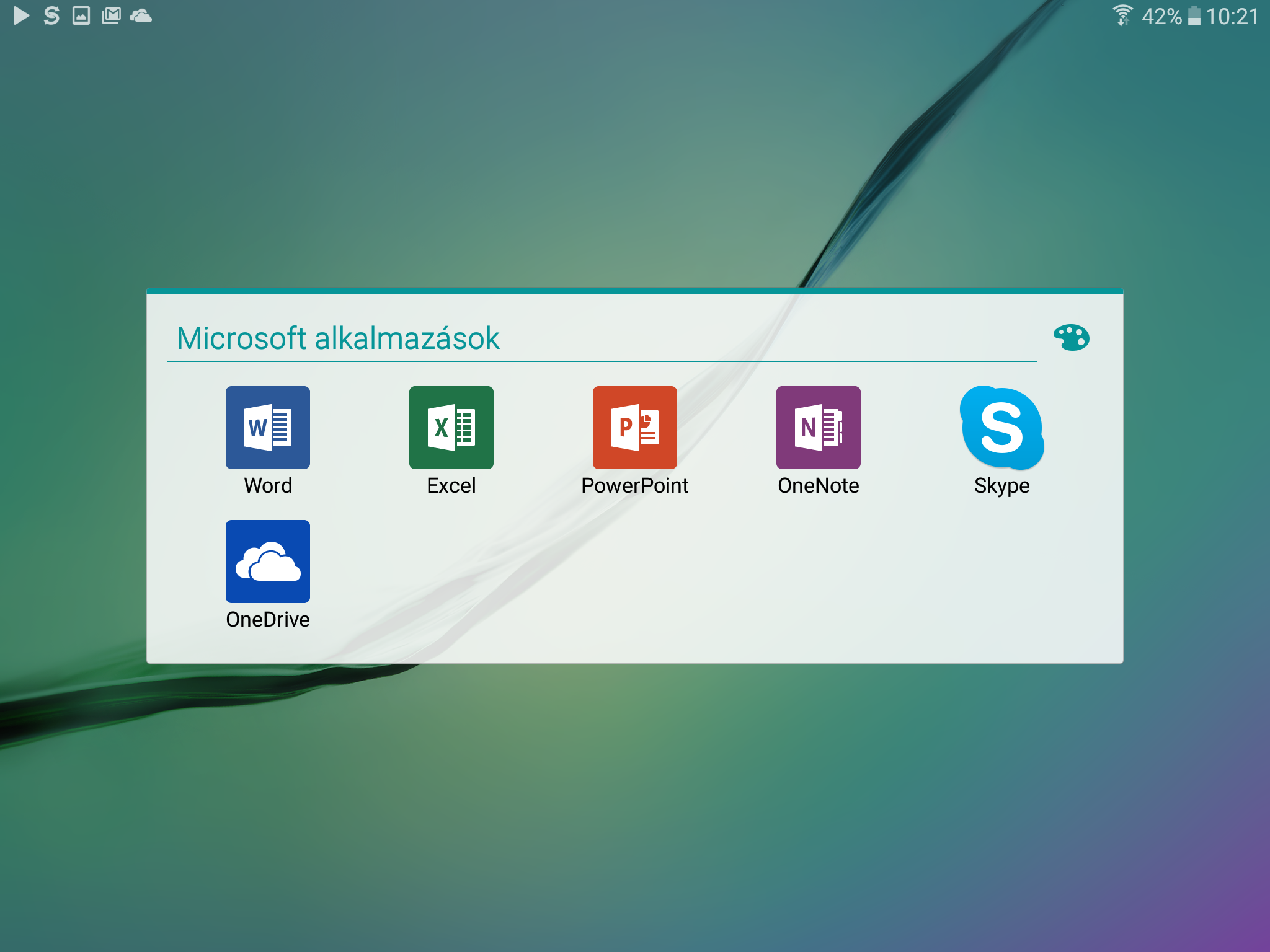
Task: Open the PowerPoint app
Action: pos(634,427)
